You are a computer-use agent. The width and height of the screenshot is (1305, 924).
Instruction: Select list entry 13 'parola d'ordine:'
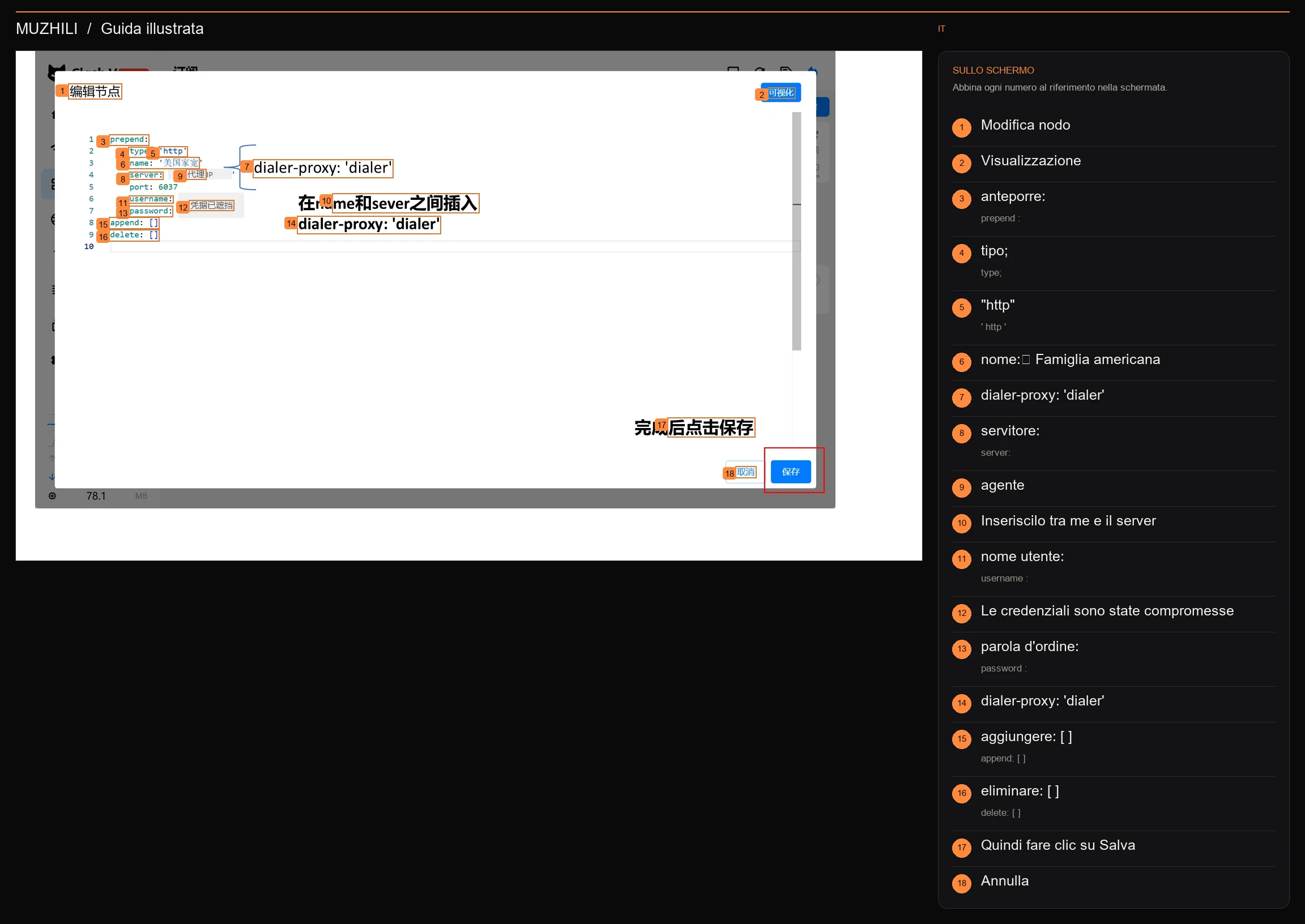click(x=1113, y=660)
